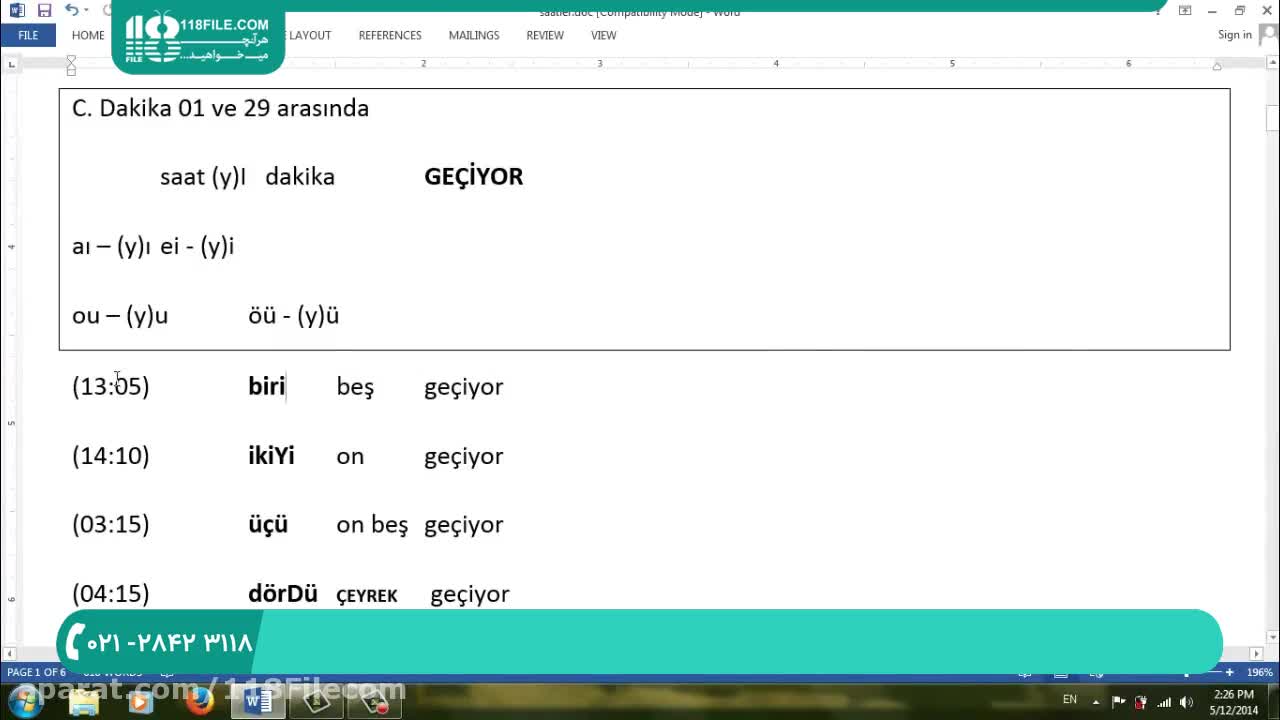Click the Undo arrow icon
This screenshot has width=1280, height=720.
click(x=71, y=11)
